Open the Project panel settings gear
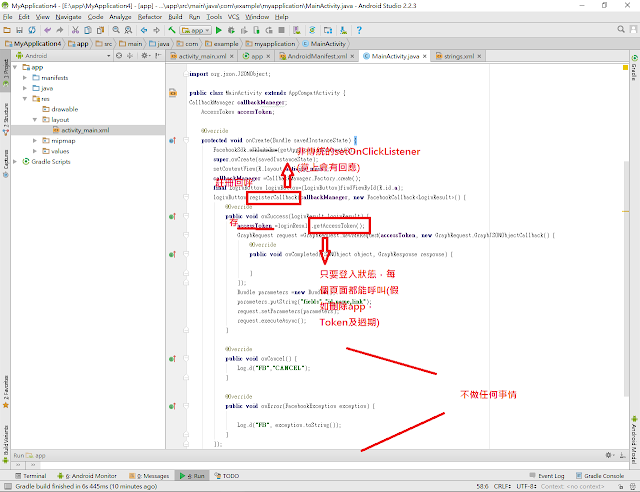Screen dimensions: 640x492 [x=145, y=56]
